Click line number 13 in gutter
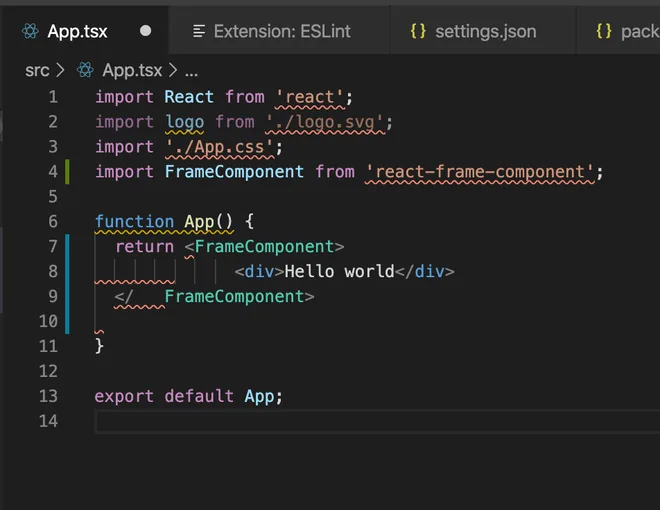The image size is (660, 510). (x=48, y=396)
